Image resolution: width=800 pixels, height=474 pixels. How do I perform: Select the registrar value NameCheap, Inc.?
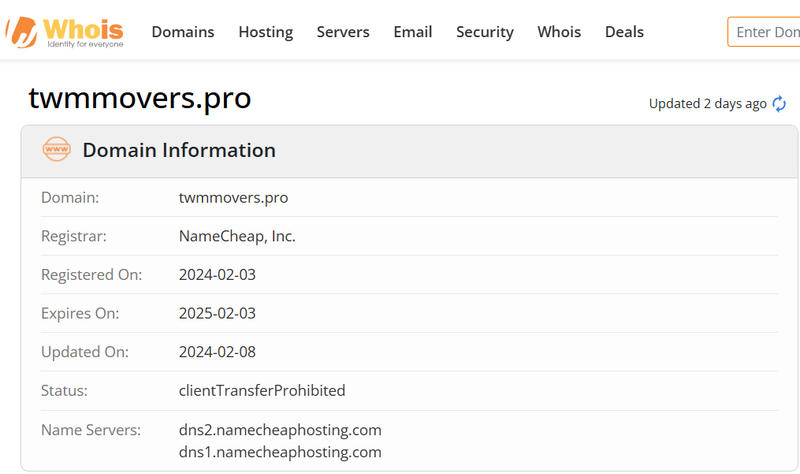(x=237, y=236)
